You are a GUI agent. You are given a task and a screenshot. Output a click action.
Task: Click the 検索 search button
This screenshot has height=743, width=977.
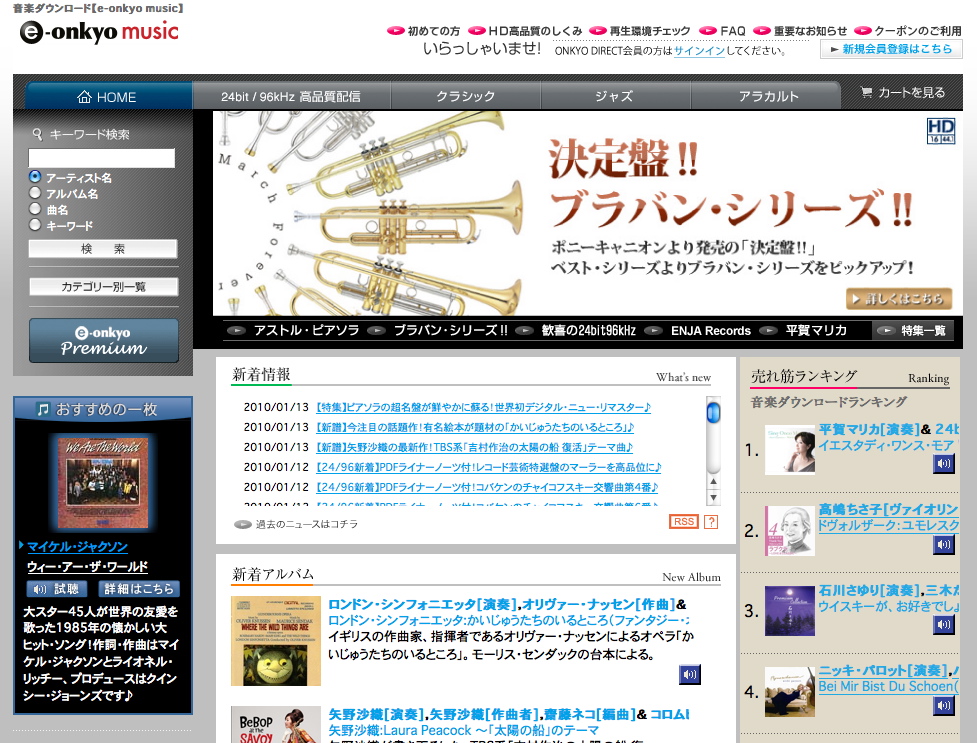(103, 249)
